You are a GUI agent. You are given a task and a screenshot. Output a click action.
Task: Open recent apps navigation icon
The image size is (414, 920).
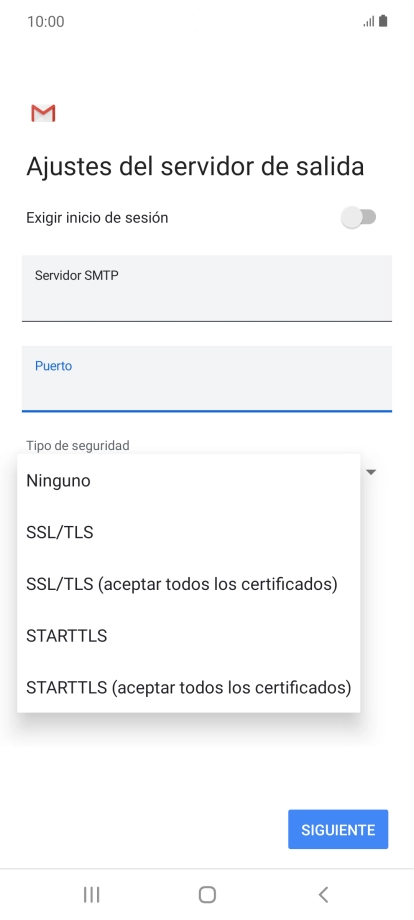(91, 894)
